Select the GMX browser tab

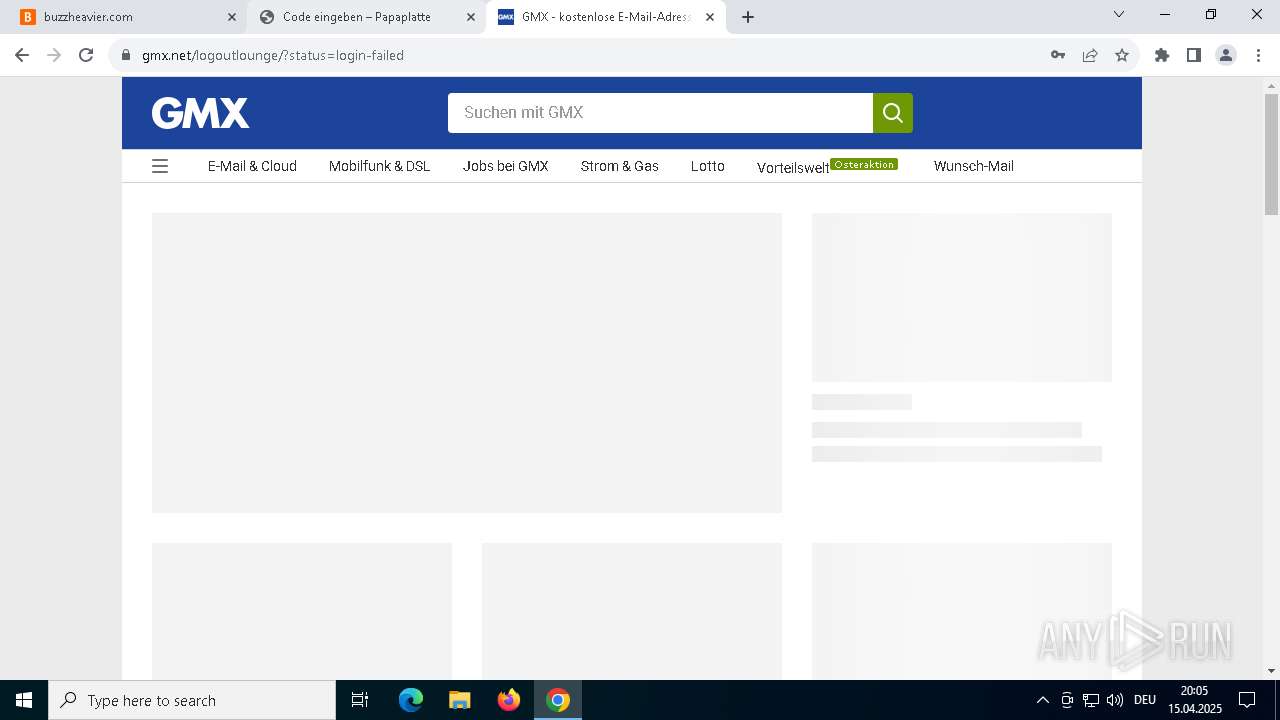(x=606, y=17)
